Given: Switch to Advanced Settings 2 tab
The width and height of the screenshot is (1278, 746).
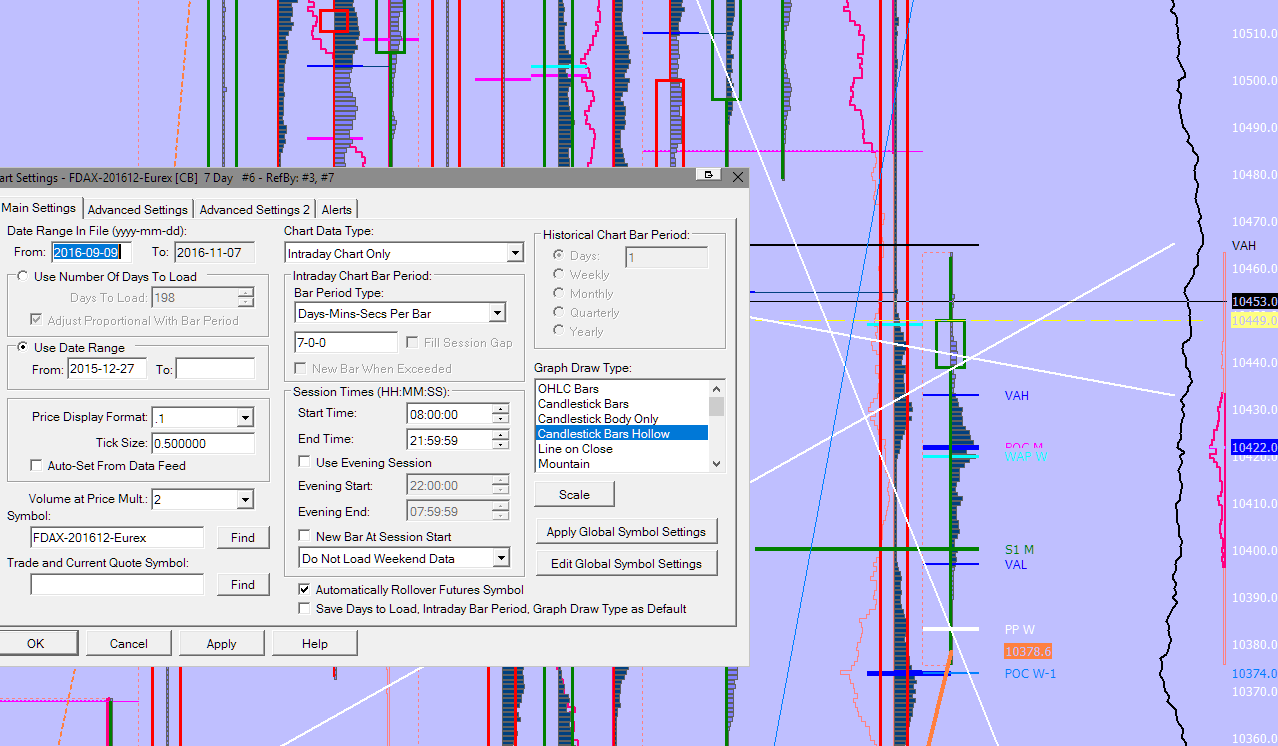Looking at the screenshot, I should coord(254,209).
